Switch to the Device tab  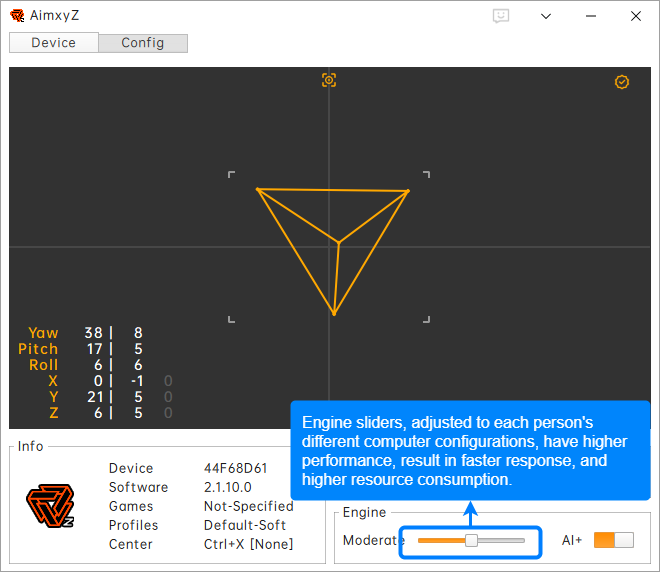(x=54, y=43)
